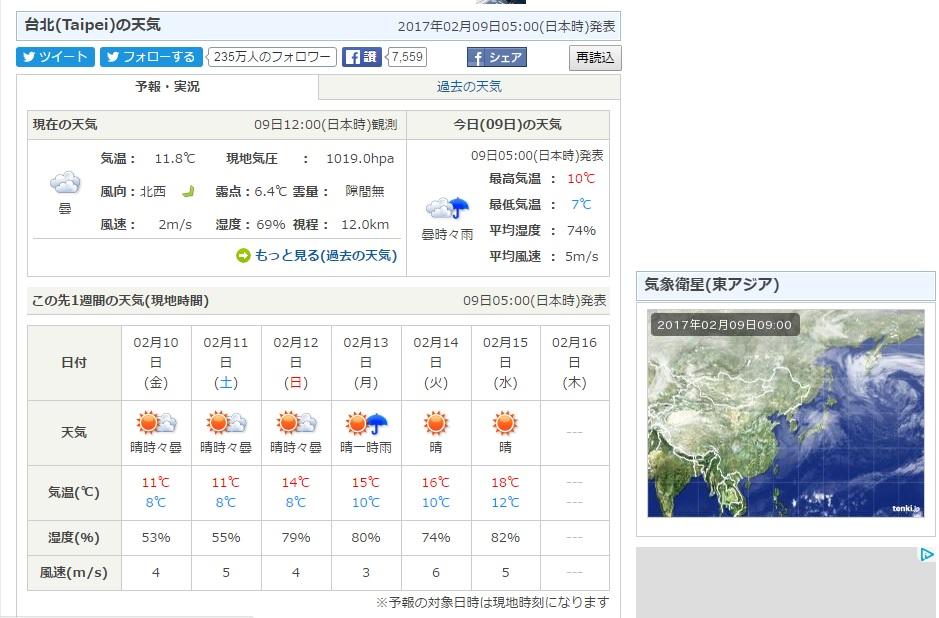Viewport: 939px width, 618px height.
Task: Click the 気温(℃) row header
Action: click(74, 493)
